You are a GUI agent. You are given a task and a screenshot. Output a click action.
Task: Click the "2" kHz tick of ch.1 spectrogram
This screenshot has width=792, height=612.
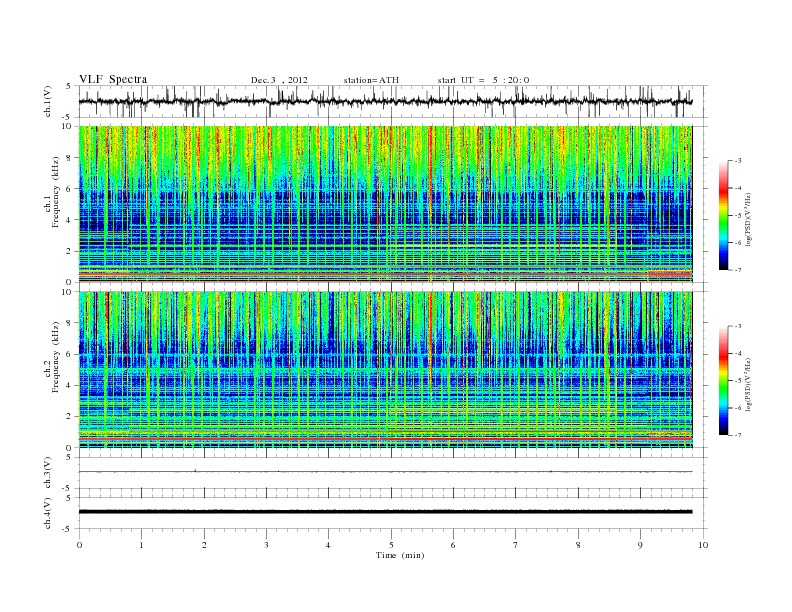[69, 251]
